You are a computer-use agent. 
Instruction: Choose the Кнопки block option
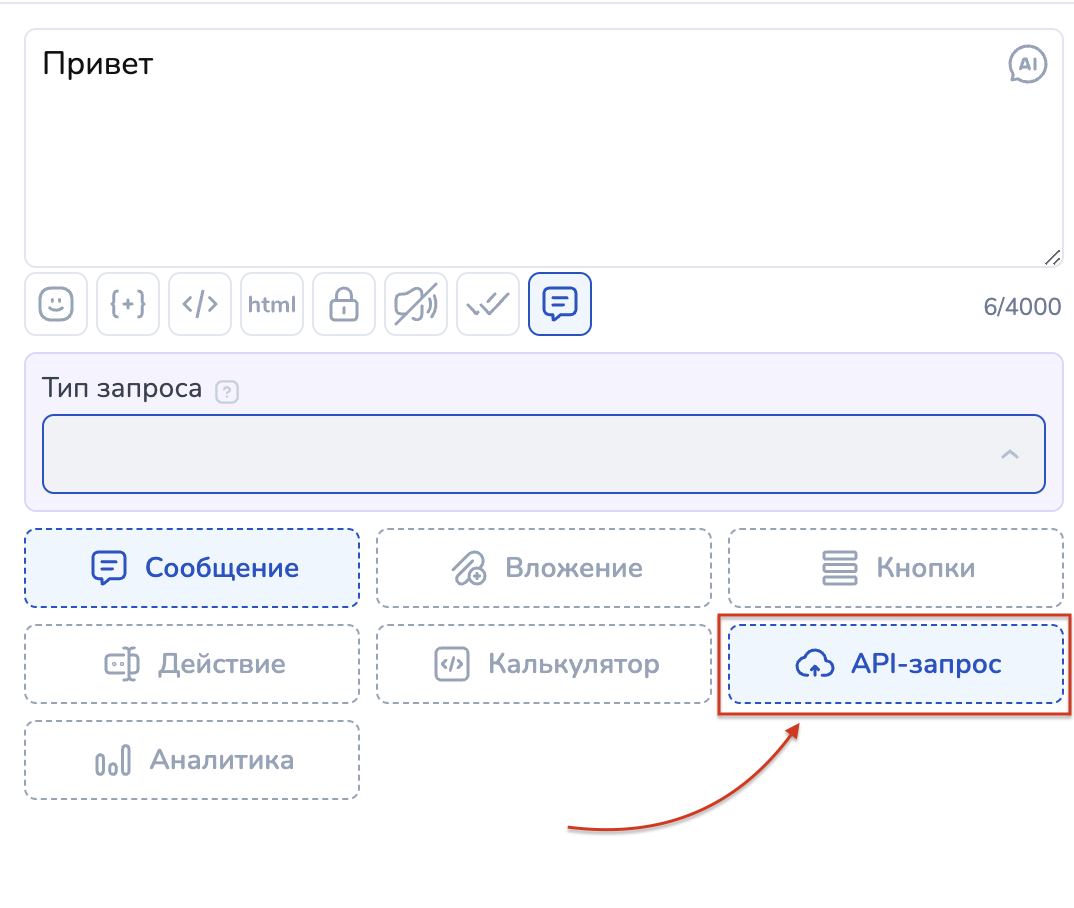click(x=895, y=568)
